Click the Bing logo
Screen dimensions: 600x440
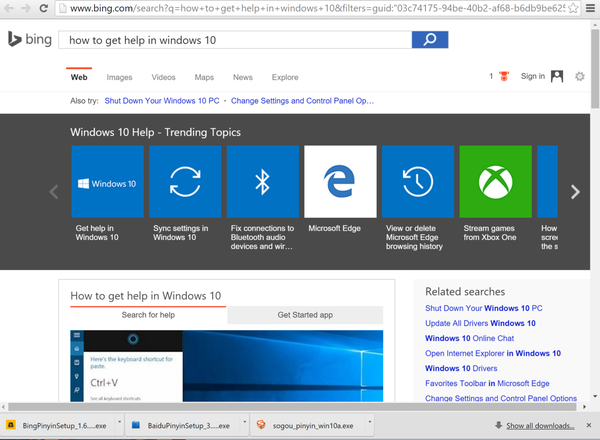[30, 39]
